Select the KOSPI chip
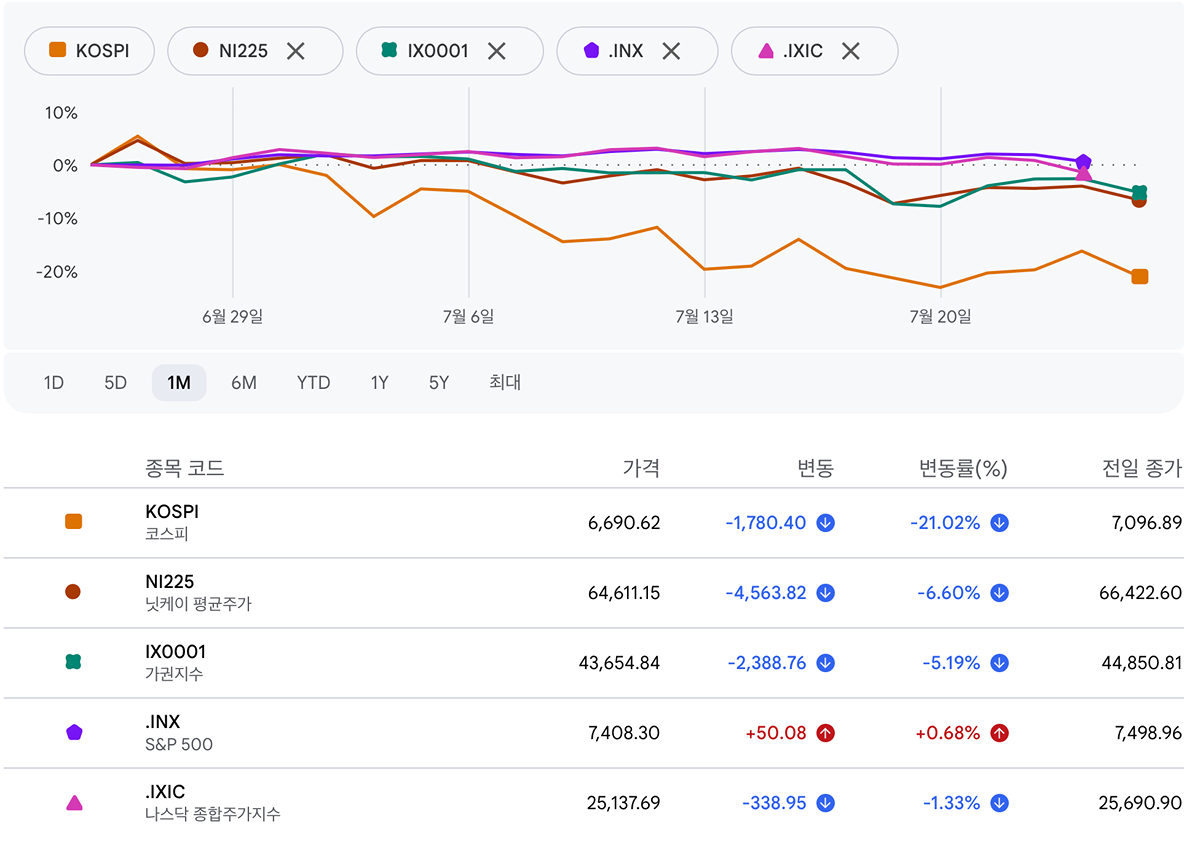The width and height of the screenshot is (1200, 843). [x=90, y=51]
